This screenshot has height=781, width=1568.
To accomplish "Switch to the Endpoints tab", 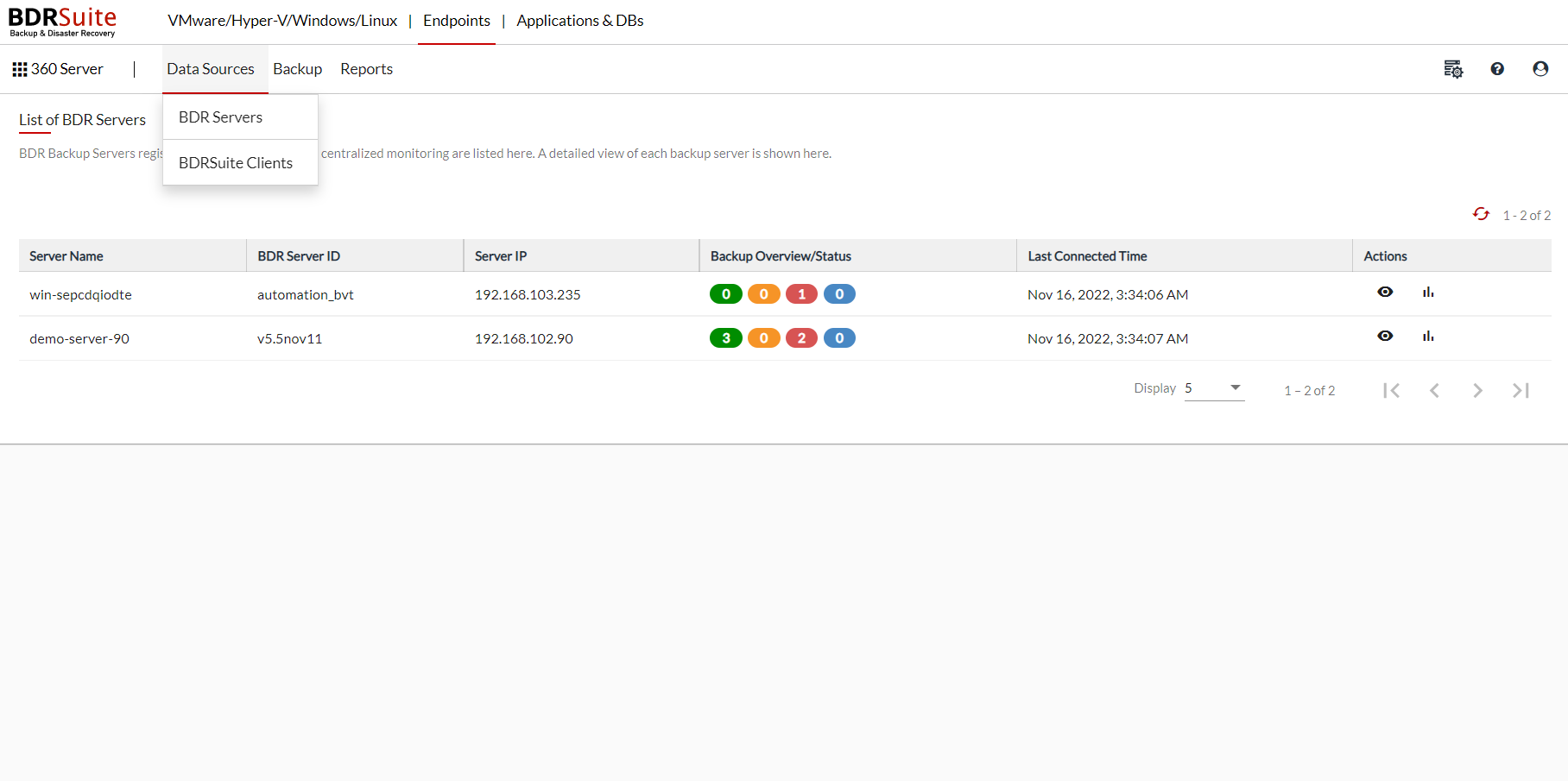I will [x=457, y=21].
